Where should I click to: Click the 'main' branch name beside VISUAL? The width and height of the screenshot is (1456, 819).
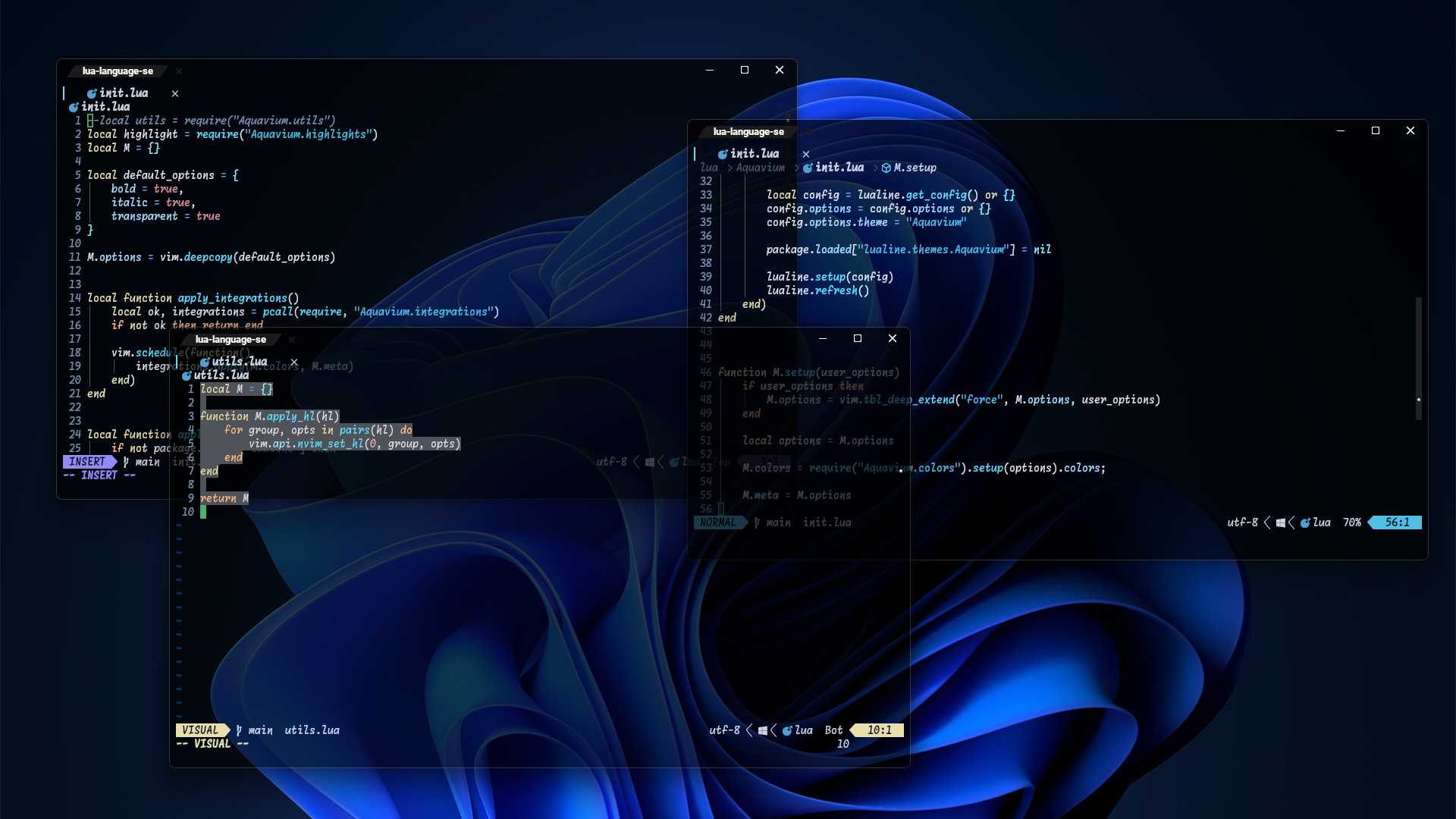[x=260, y=730]
